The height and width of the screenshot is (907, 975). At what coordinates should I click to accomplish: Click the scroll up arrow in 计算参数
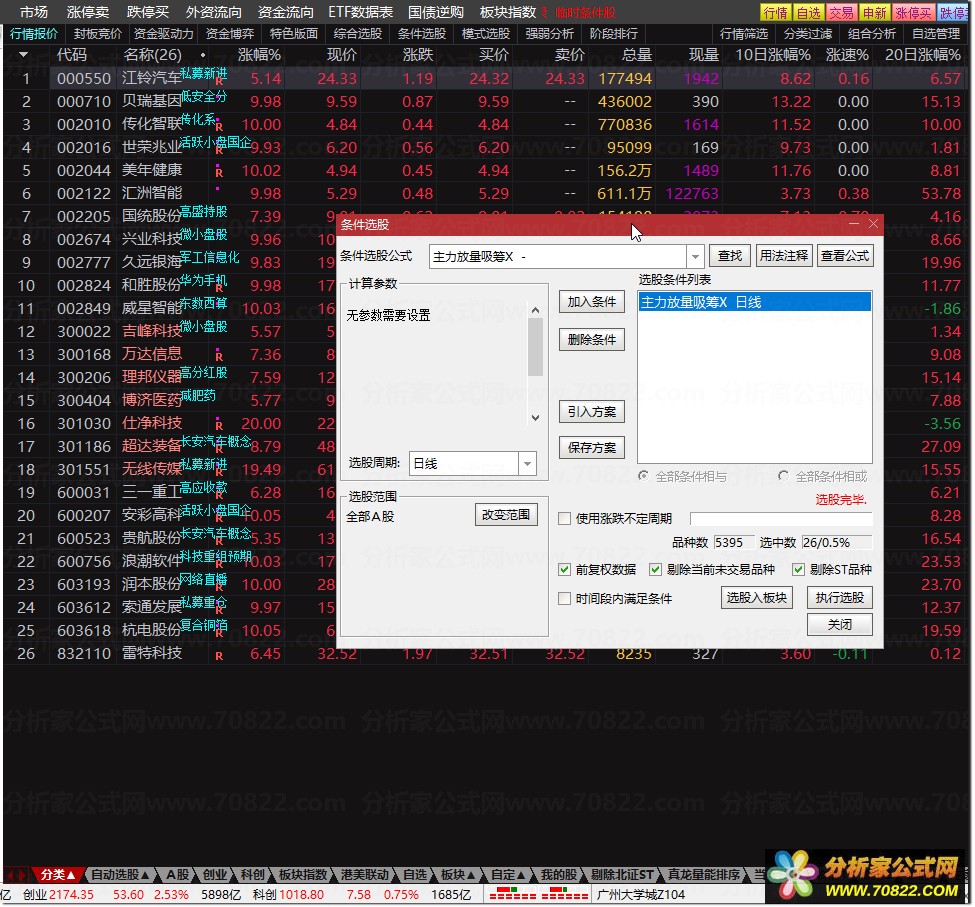click(535, 310)
